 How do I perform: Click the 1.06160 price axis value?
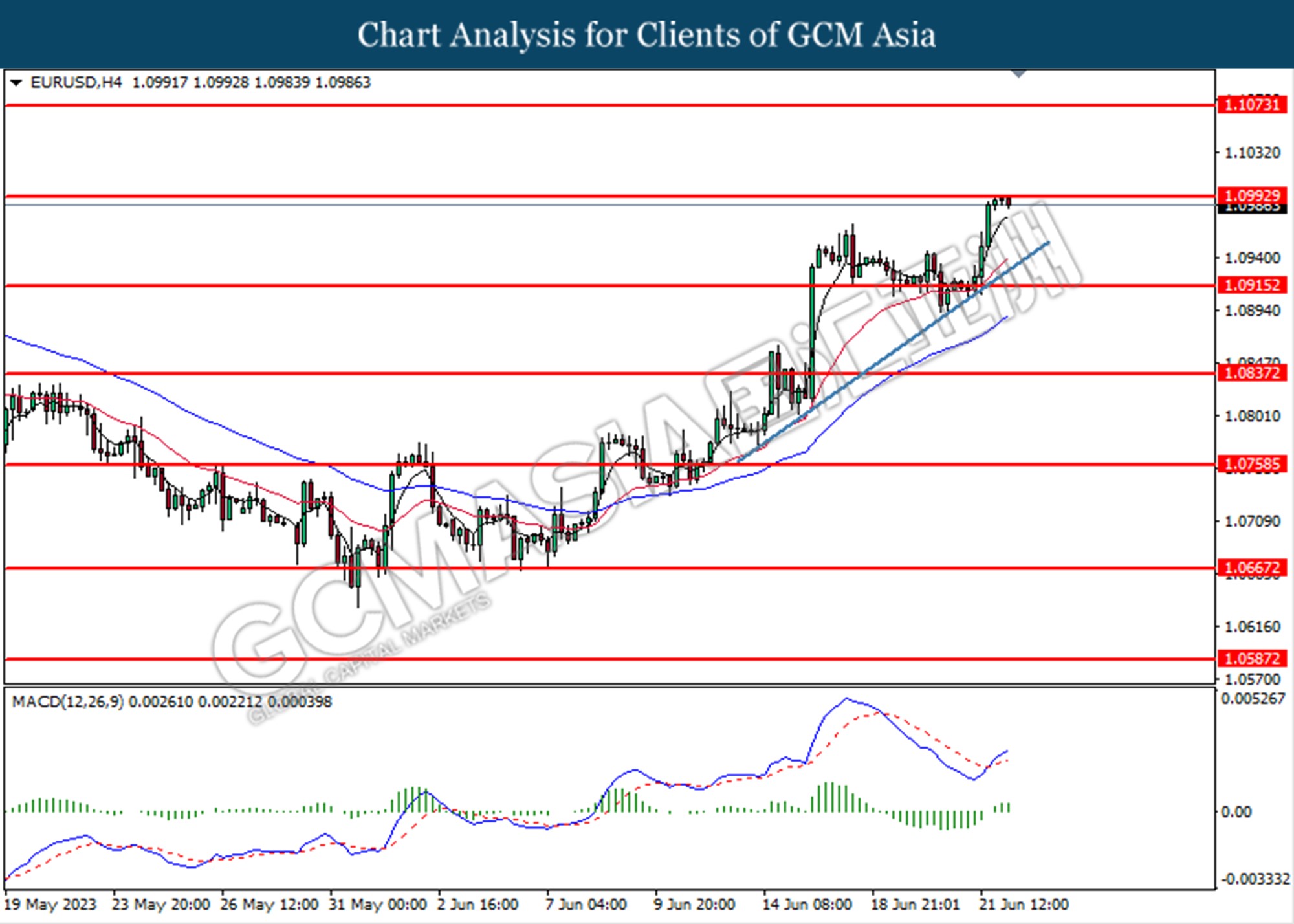point(1253,627)
